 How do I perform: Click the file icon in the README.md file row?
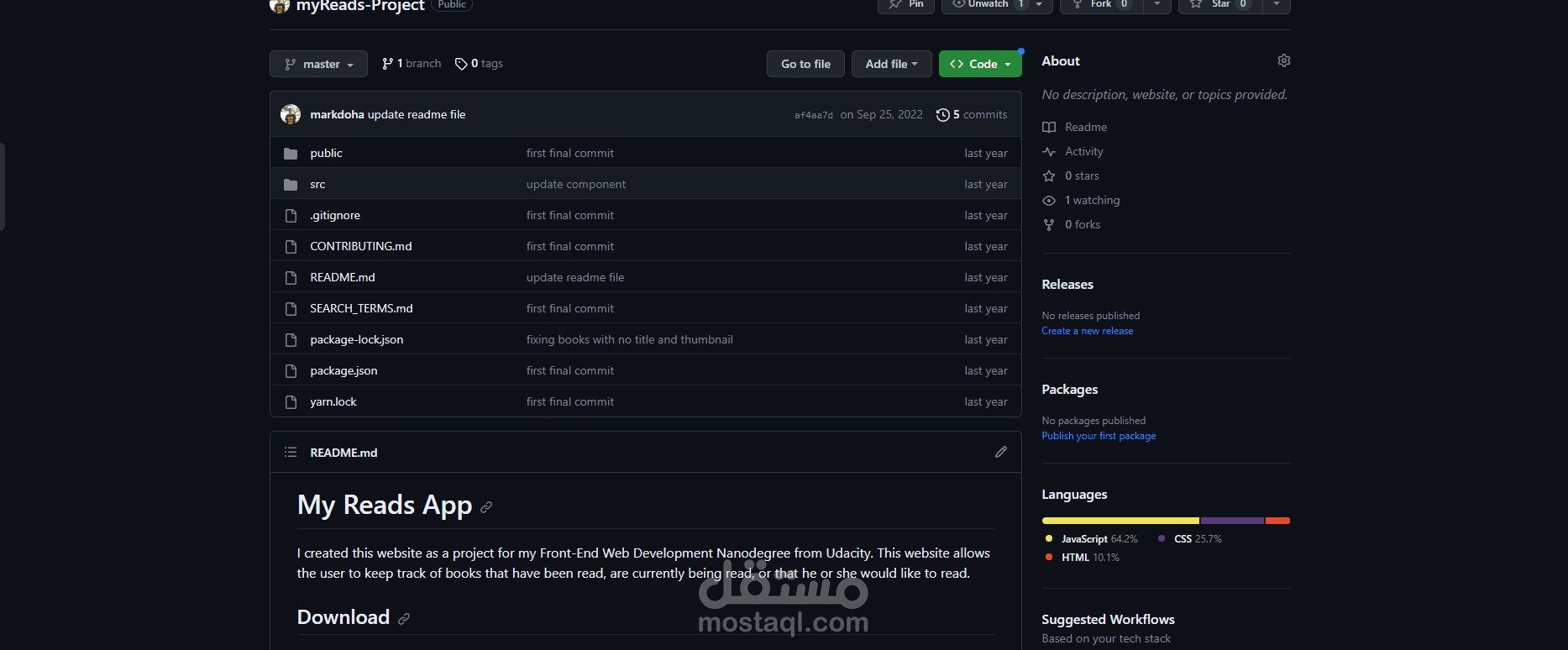point(291,278)
